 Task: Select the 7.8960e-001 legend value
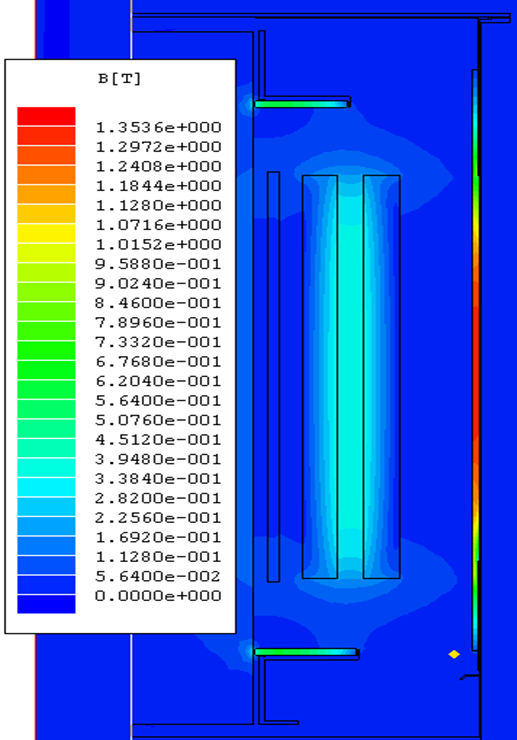(x=159, y=323)
